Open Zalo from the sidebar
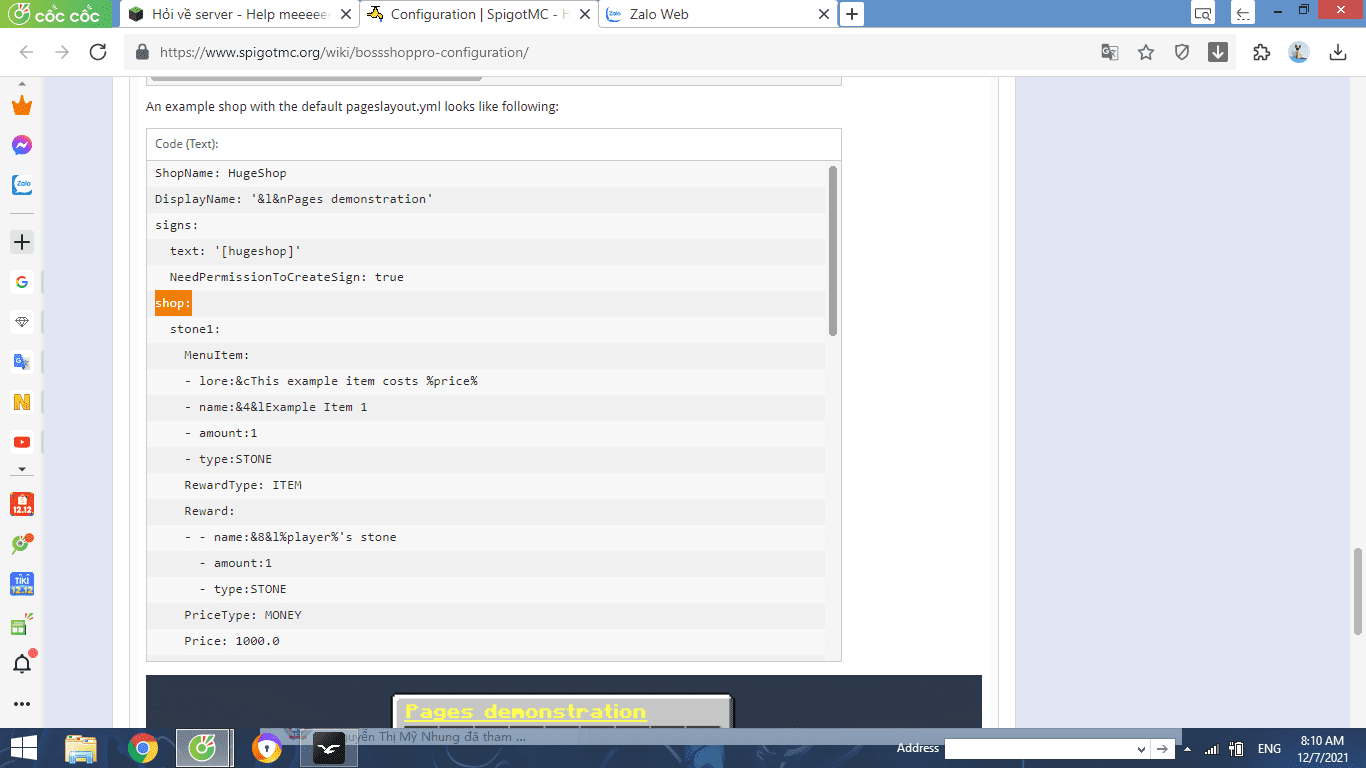This screenshot has width=1366, height=768. pos(22,185)
